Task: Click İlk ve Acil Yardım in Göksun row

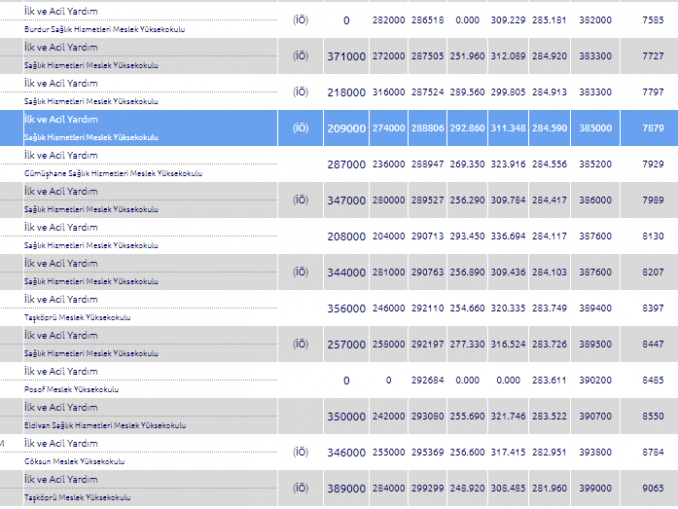Action: coord(61,443)
